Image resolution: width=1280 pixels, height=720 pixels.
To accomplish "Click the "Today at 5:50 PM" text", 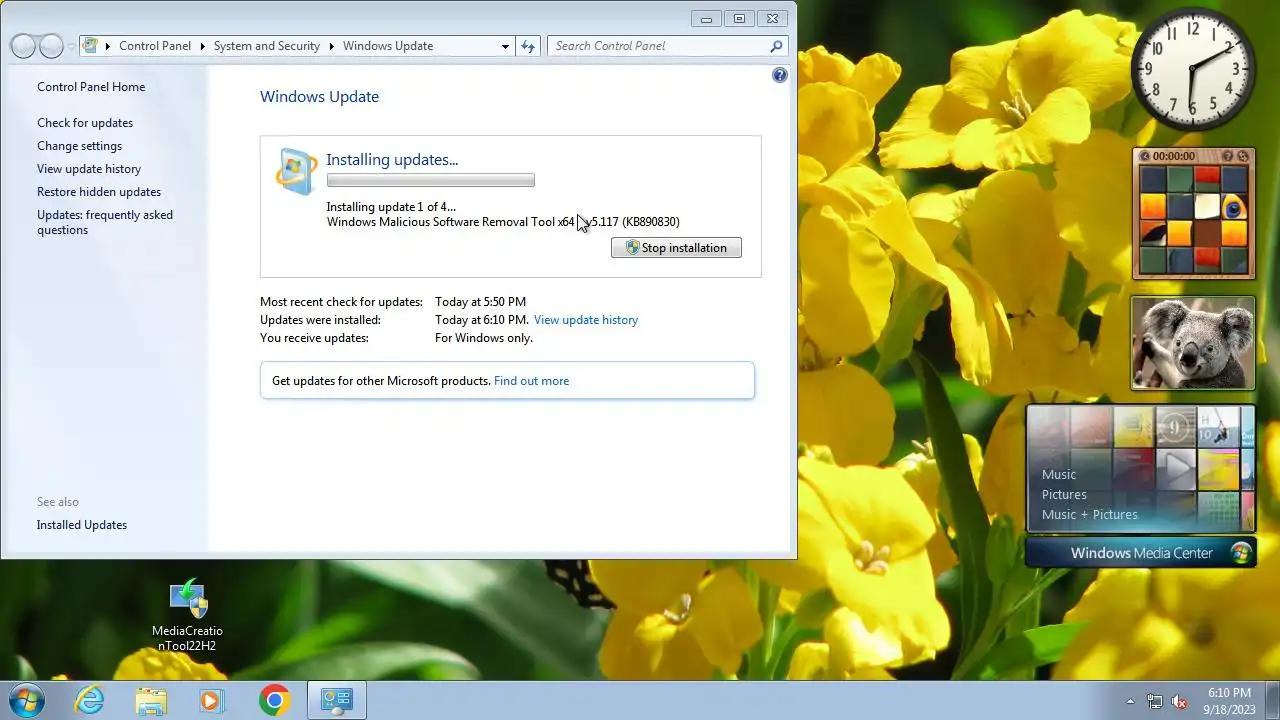I will coord(480,302).
